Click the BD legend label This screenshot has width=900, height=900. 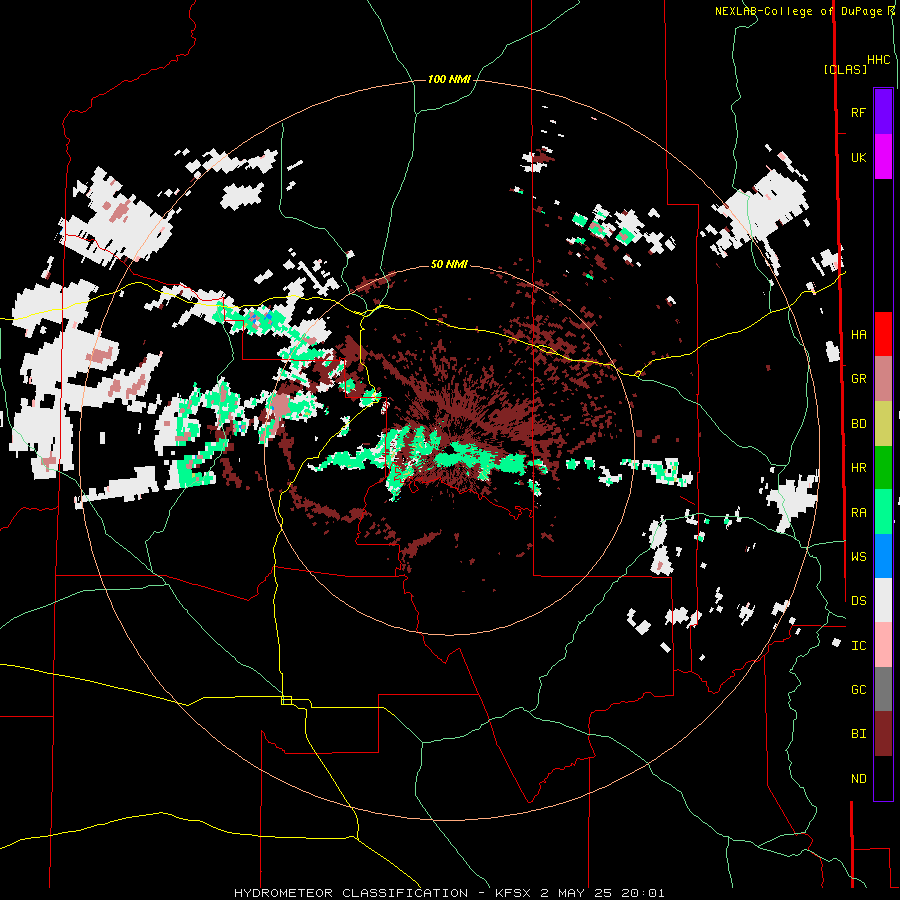pyautogui.click(x=858, y=424)
